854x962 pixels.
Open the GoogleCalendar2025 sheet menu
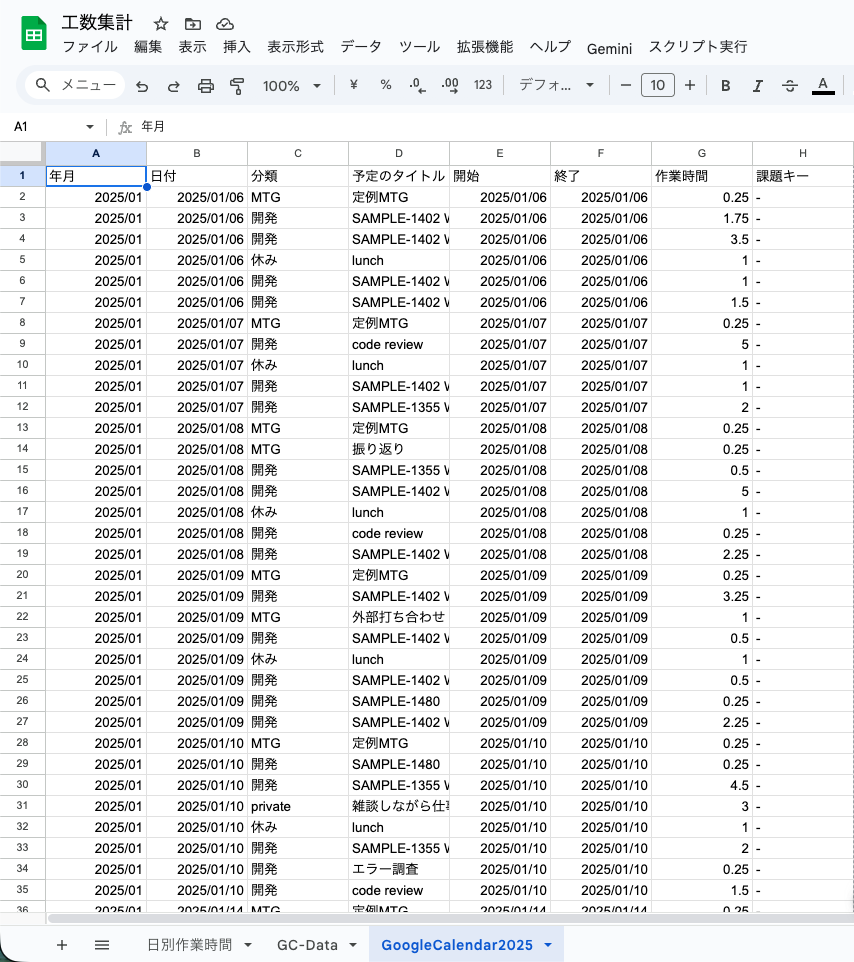547,944
